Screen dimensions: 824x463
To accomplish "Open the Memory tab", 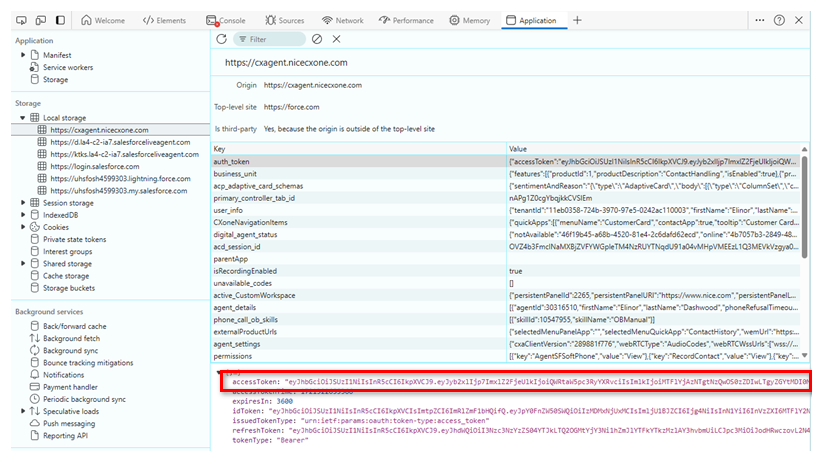I will [470, 20].
